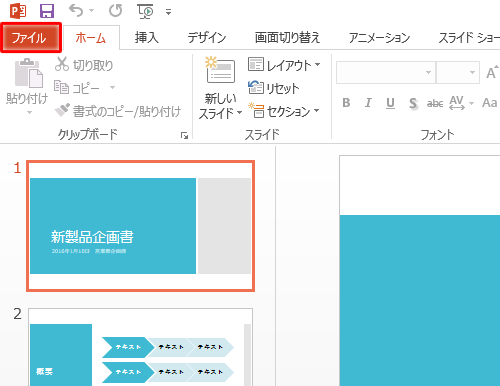
Task: Select slide 1 thumbnail 新製品企画書
Action: (140, 226)
